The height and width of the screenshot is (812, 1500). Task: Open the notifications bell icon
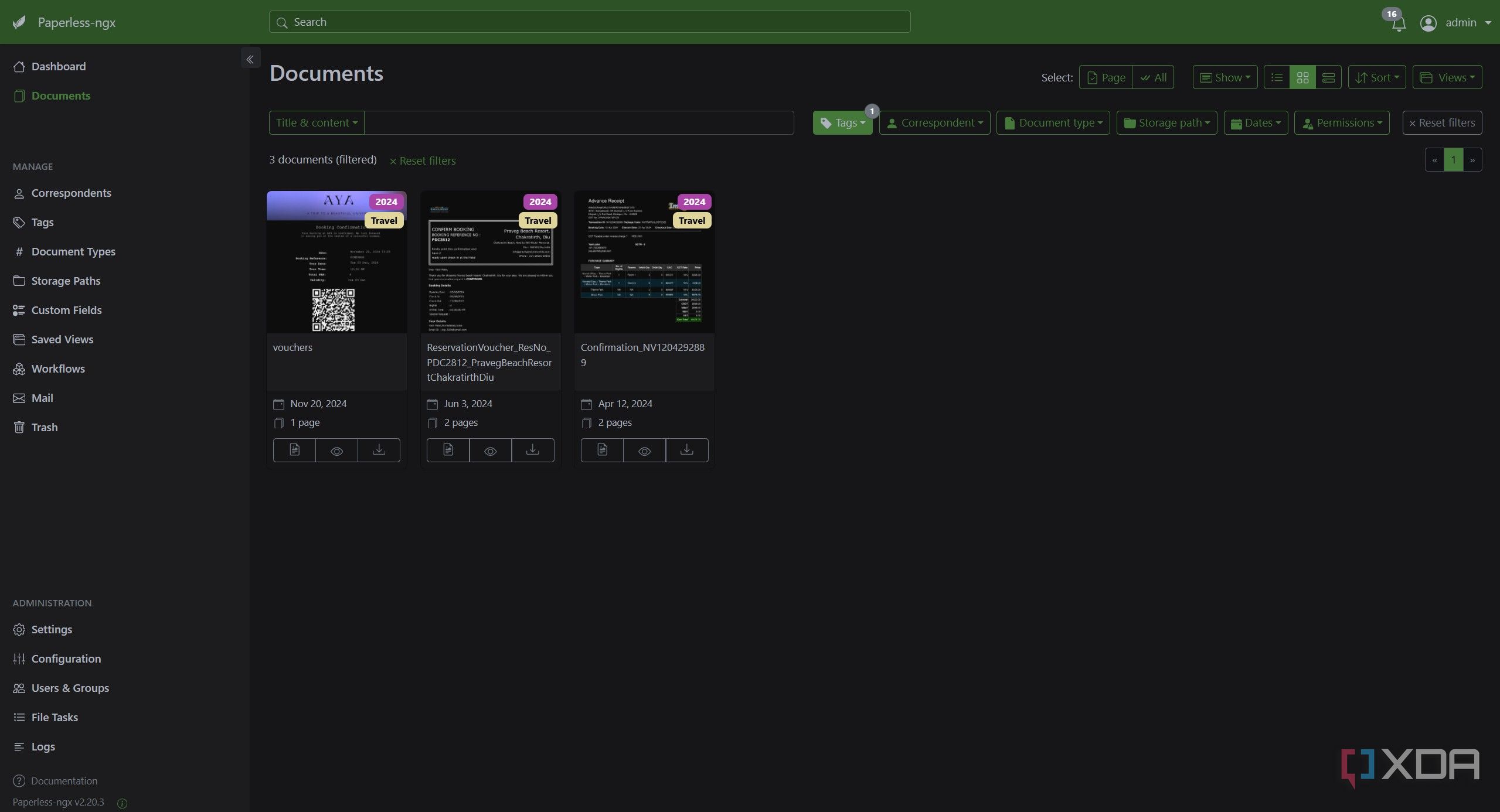(1399, 24)
